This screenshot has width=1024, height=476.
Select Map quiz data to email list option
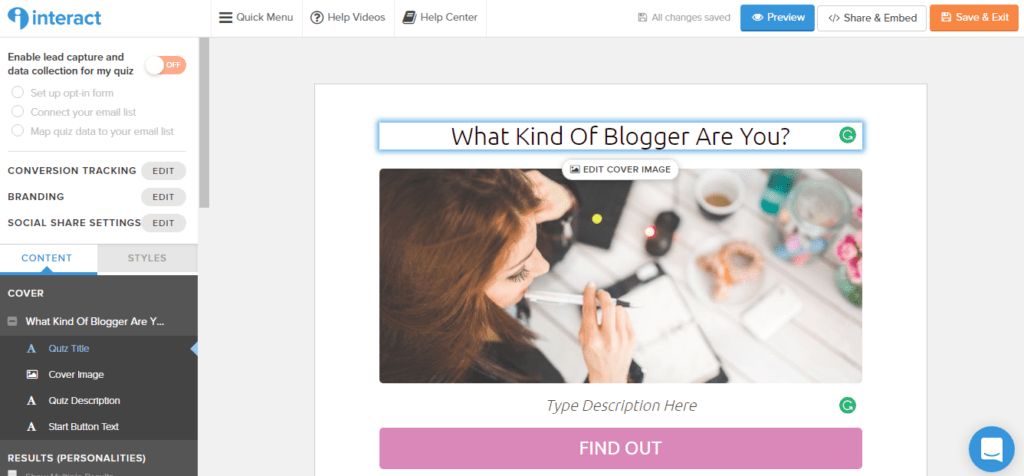click(18, 131)
